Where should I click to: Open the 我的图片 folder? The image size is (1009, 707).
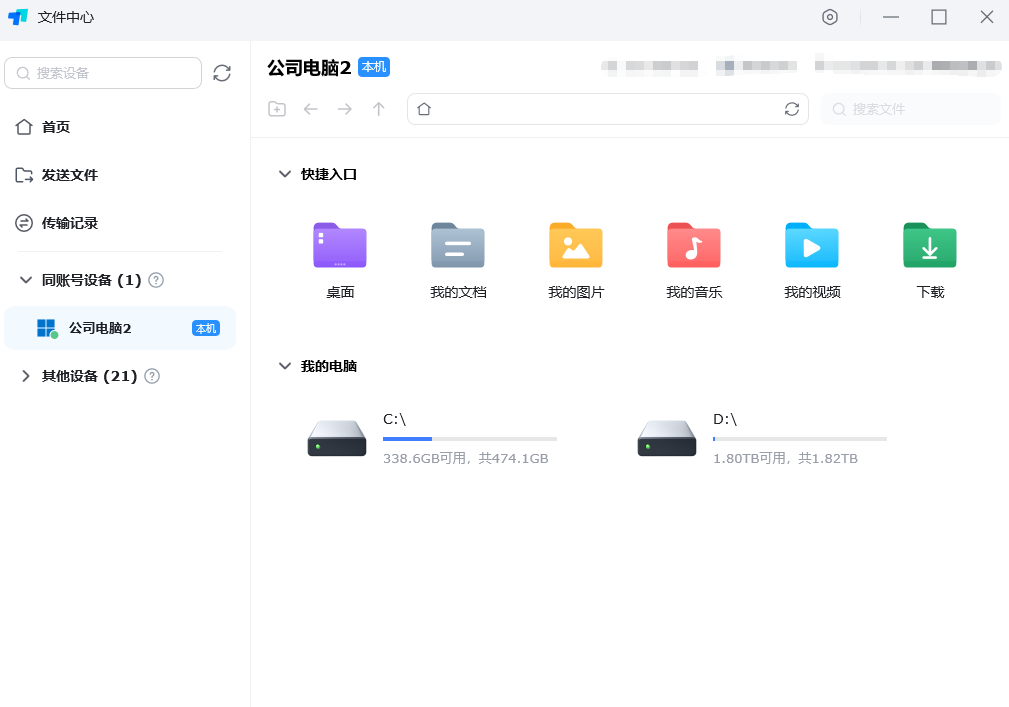pos(576,261)
